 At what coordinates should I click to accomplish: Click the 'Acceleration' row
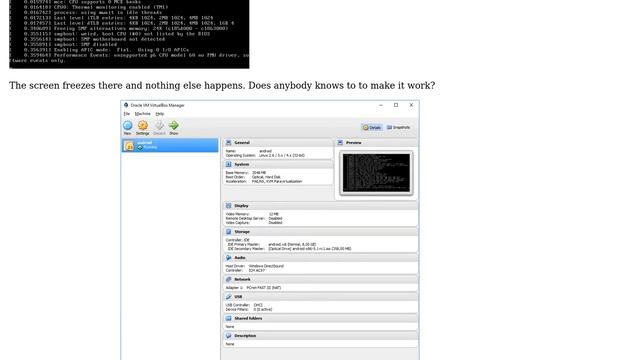pos(264,181)
